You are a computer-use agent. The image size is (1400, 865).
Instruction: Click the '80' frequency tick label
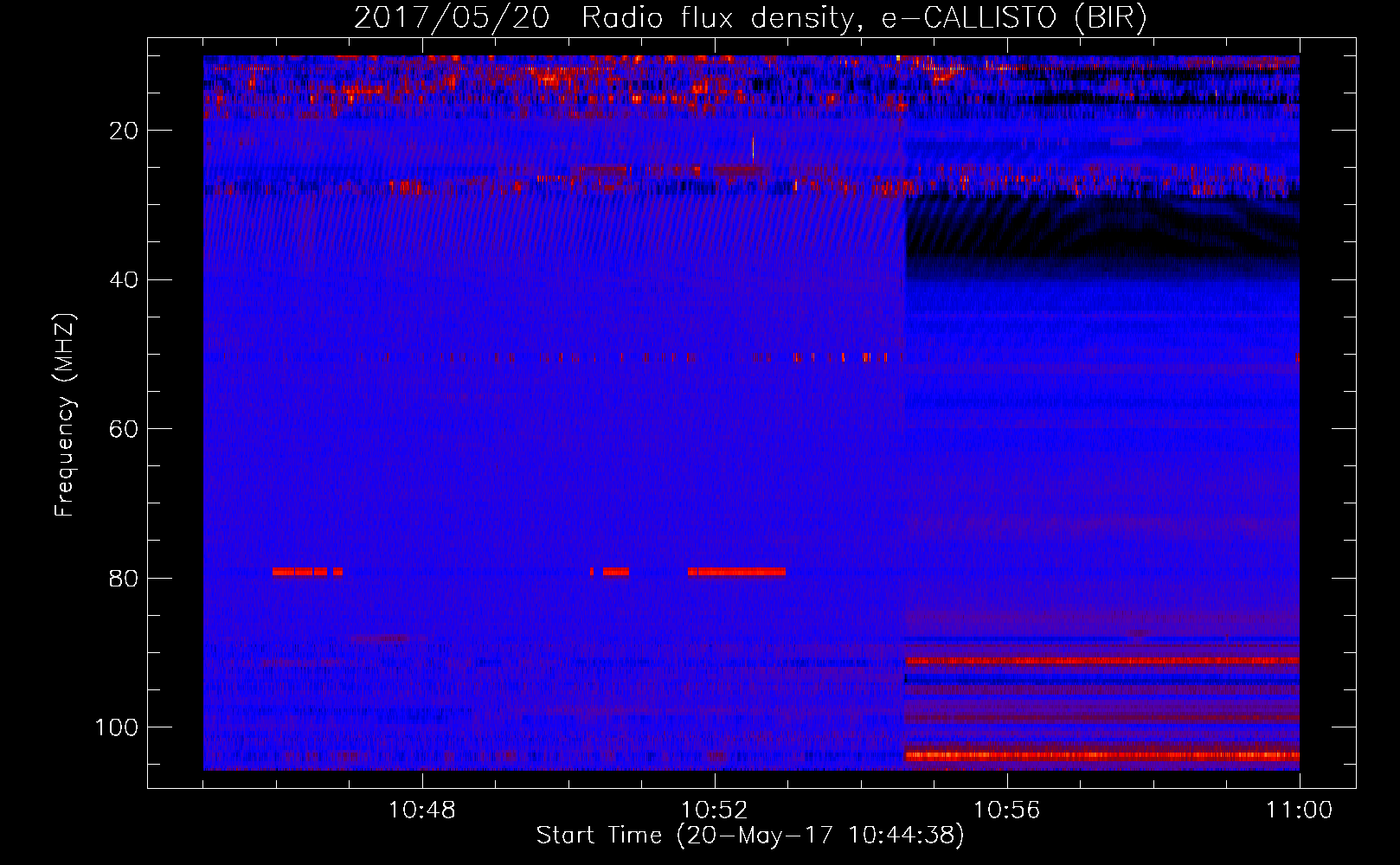(x=124, y=579)
